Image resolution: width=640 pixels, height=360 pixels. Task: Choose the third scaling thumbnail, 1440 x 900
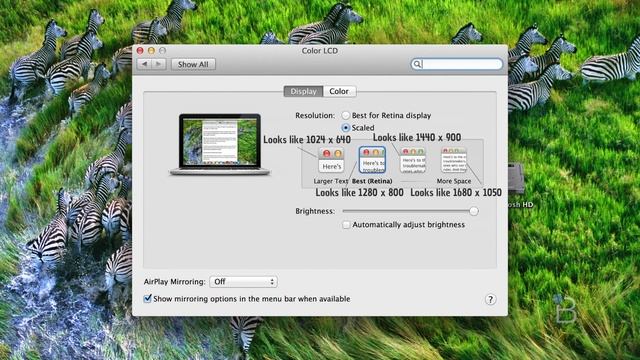[x=413, y=160]
